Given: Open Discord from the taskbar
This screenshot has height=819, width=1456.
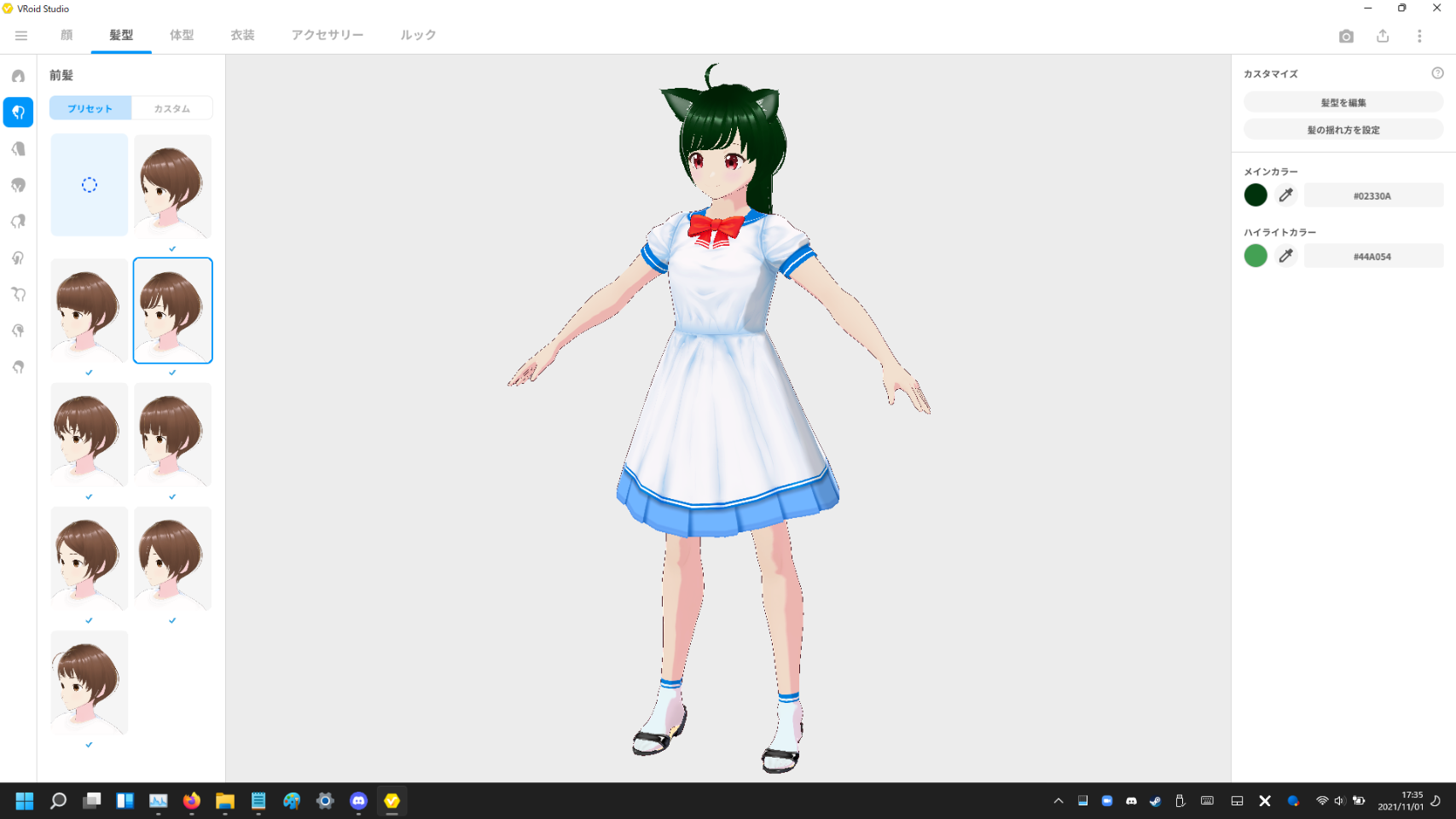Looking at the screenshot, I should [358, 801].
